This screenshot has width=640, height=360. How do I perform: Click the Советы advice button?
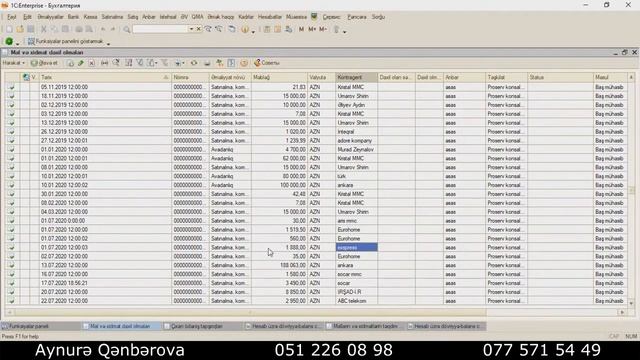[x=267, y=63]
